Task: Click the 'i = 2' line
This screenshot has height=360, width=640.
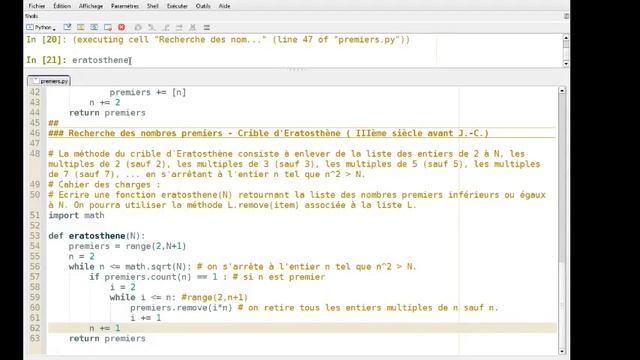Action: (122, 287)
